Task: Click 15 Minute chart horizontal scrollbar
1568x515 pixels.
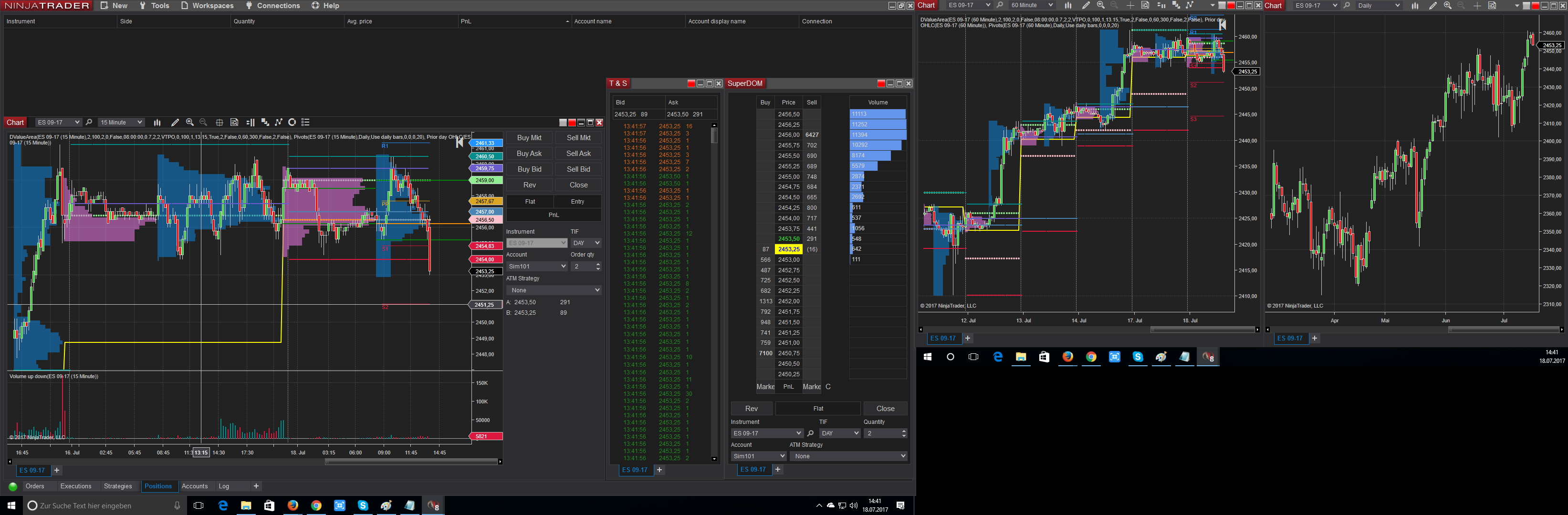Action: tap(411, 462)
